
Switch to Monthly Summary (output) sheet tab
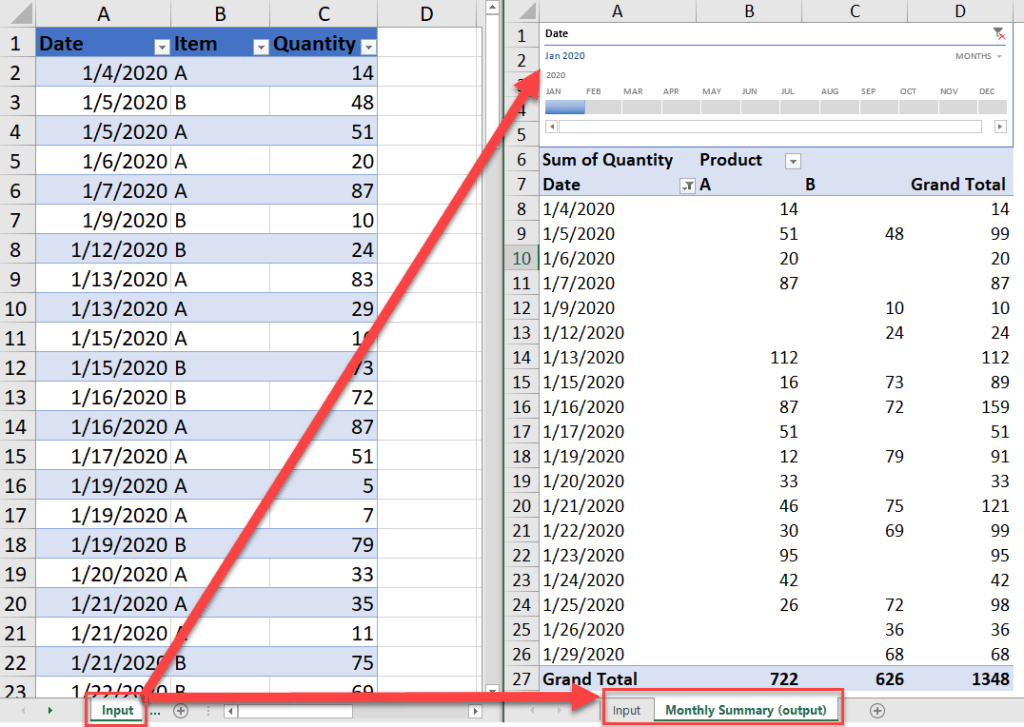[x=746, y=710]
